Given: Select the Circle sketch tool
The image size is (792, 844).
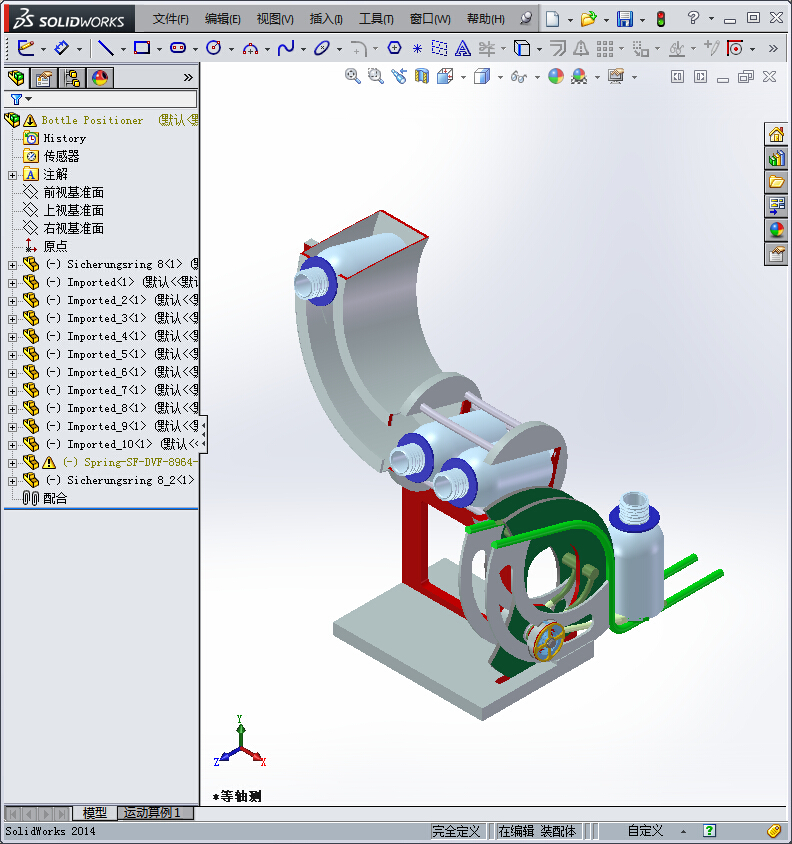Looking at the screenshot, I should coord(214,48).
